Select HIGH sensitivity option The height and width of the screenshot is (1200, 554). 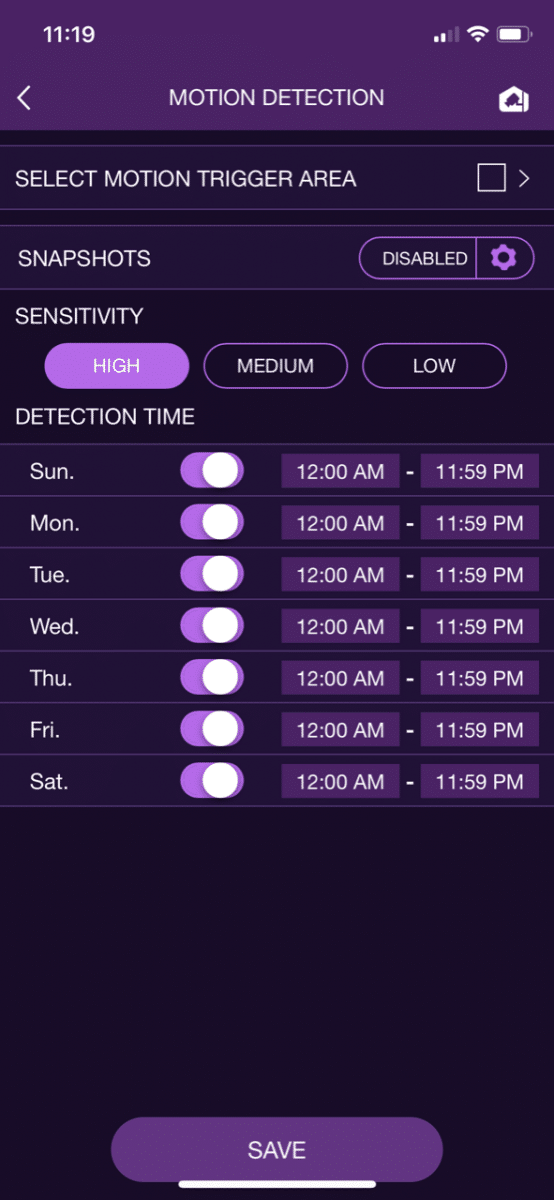(117, 366)
